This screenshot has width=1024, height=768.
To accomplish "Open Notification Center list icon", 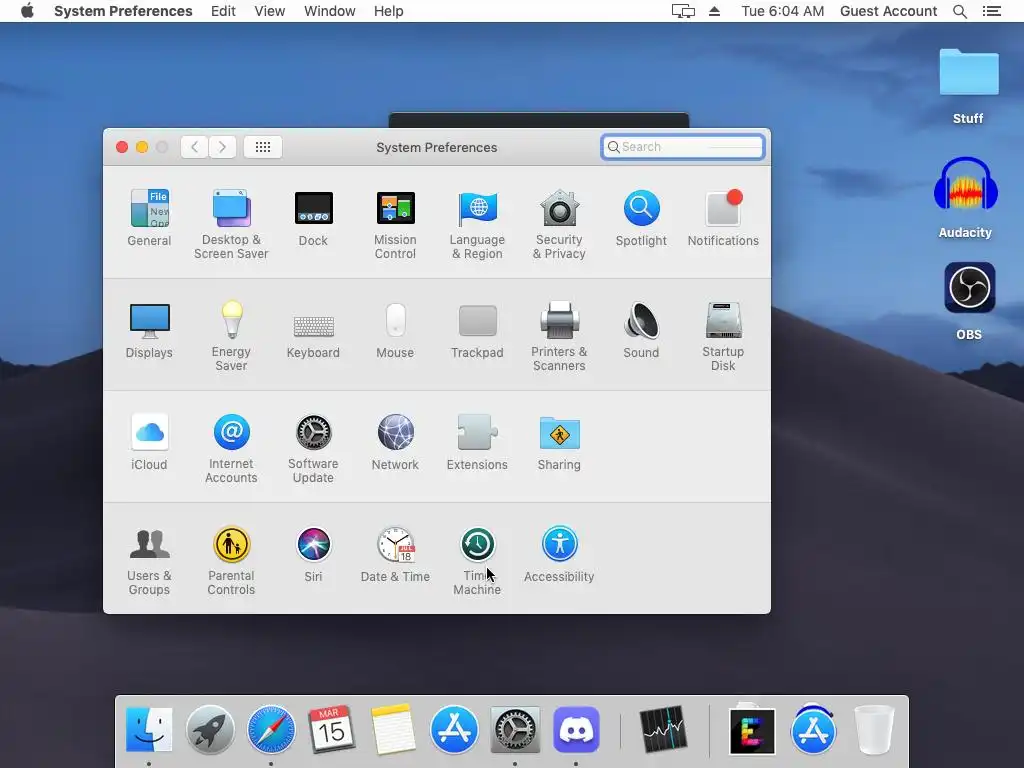I will pyautogui.click(x=992, y=11).
